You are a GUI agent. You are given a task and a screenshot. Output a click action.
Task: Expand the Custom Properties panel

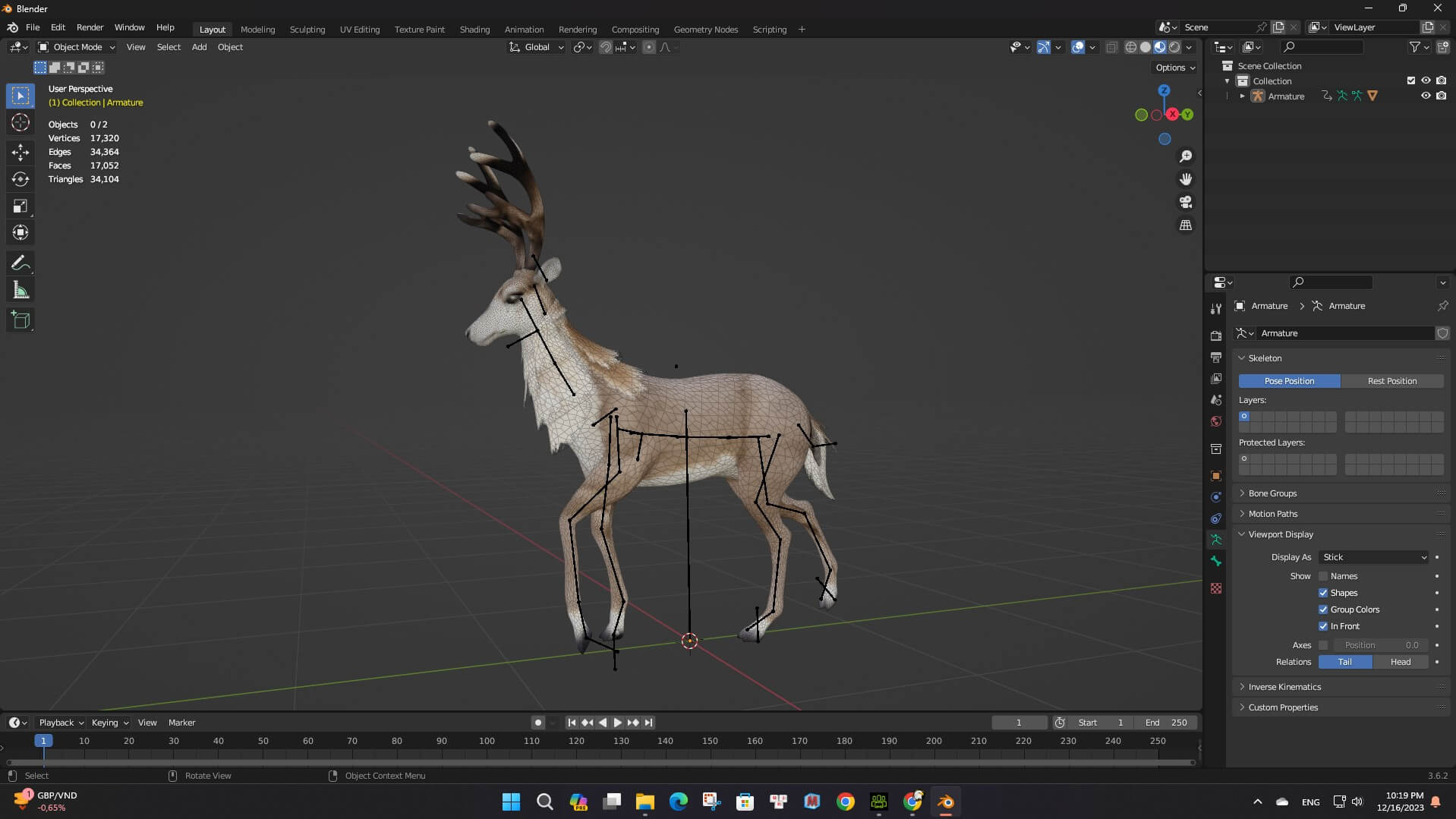click(x=1282, y=707)
